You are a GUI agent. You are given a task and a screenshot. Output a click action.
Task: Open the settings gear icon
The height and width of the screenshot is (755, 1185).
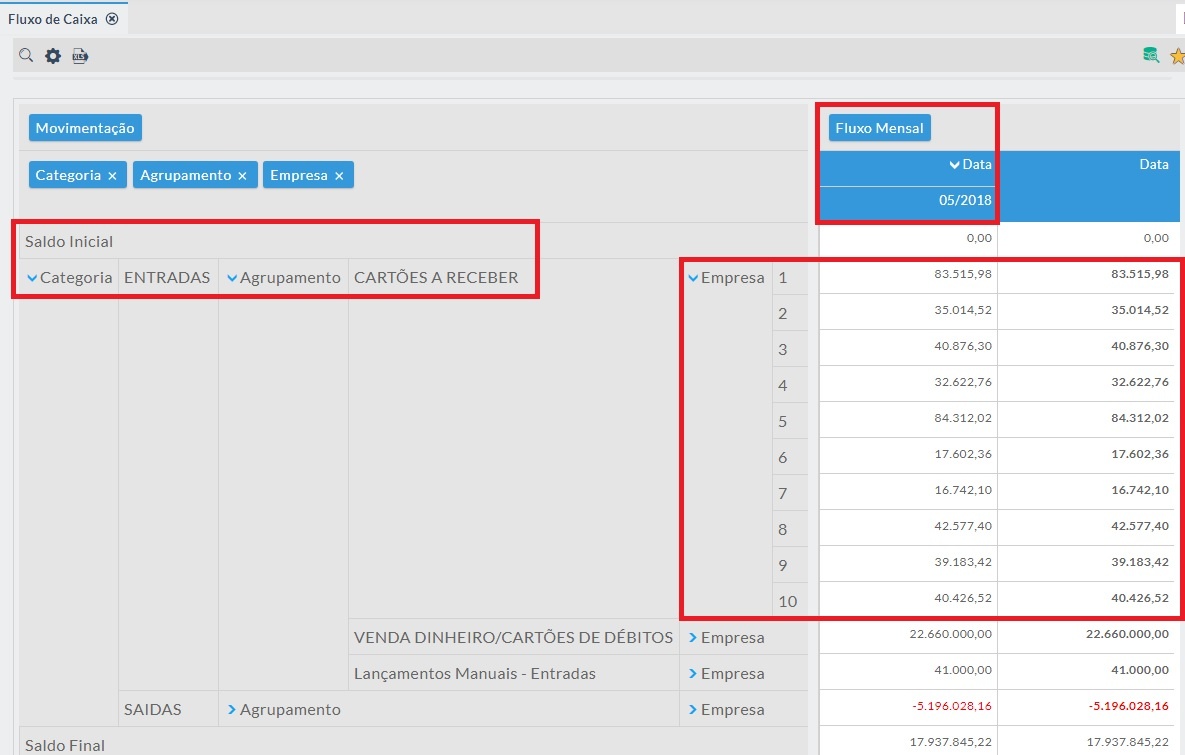click(x=53, y=56)
